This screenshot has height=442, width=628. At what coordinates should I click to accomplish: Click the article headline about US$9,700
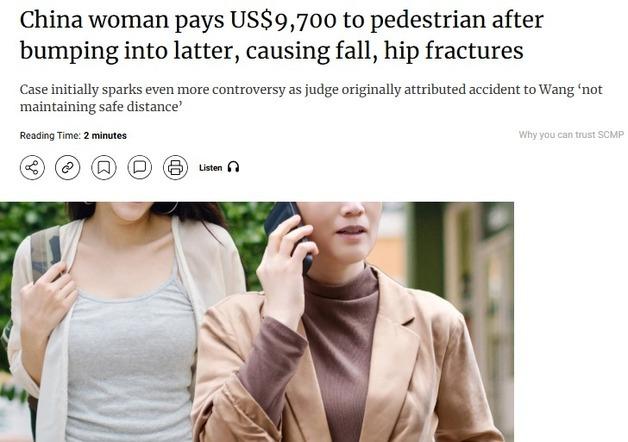coord(281,35)
